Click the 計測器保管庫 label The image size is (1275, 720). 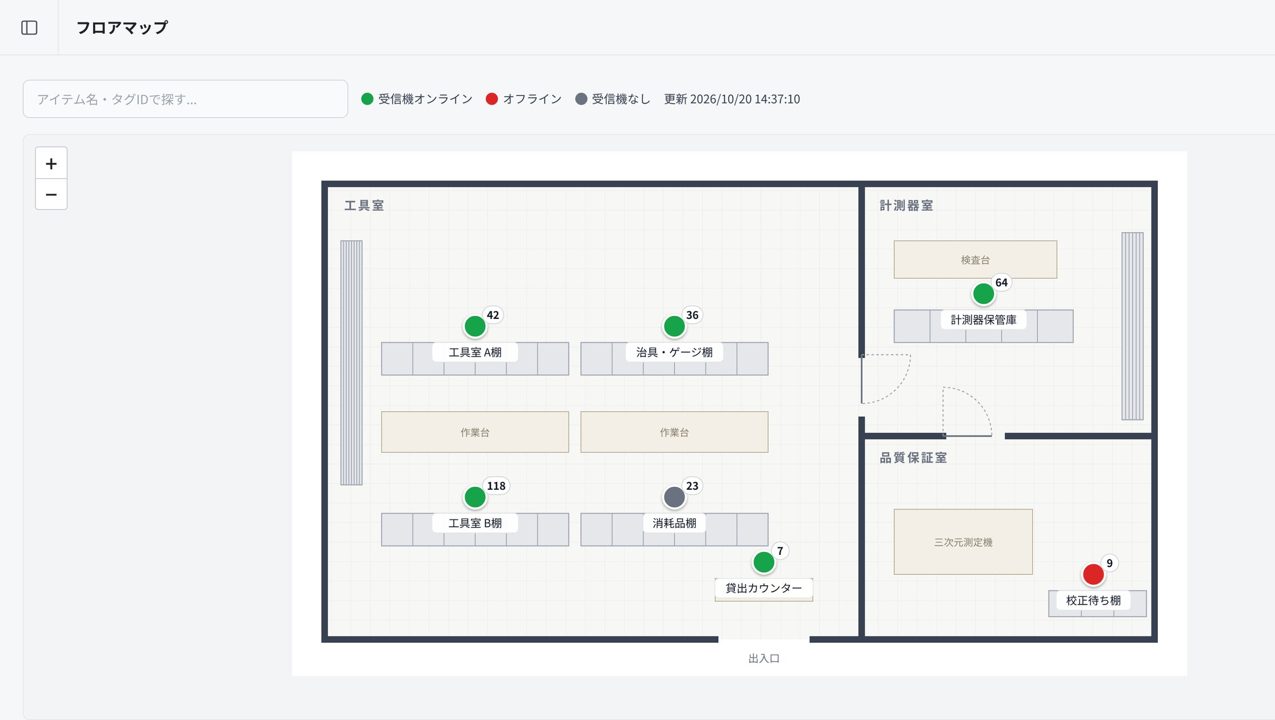pos(983,320)
